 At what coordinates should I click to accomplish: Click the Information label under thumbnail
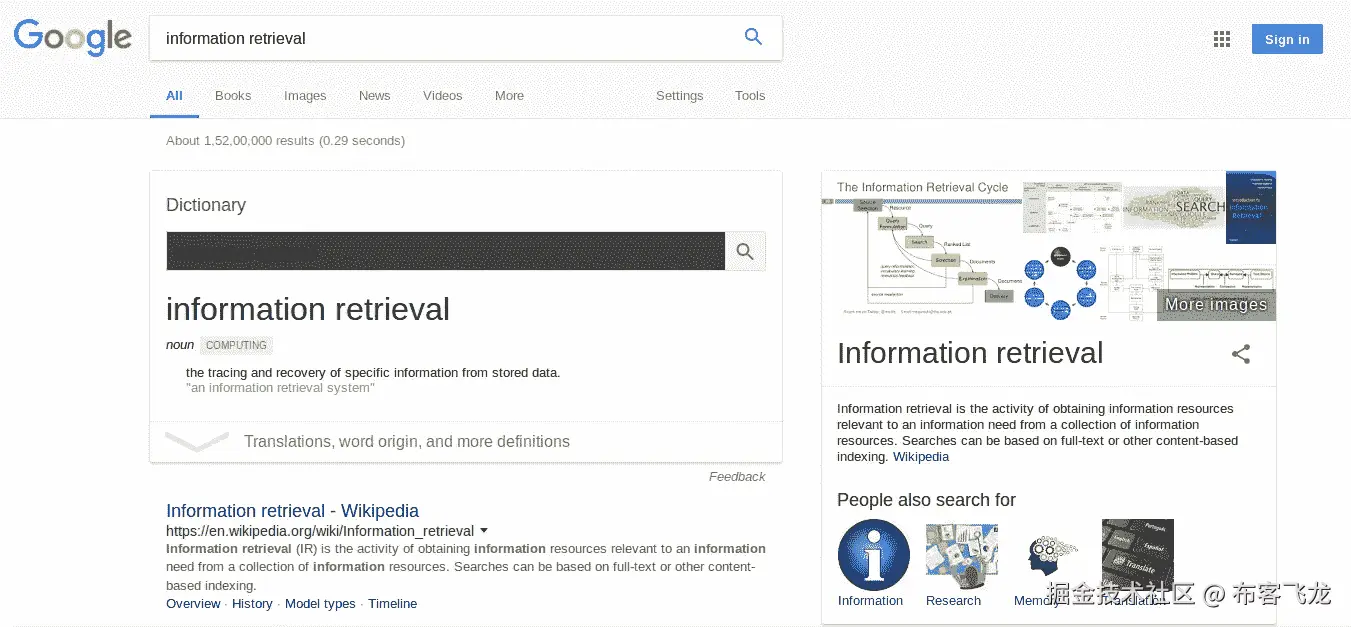870,601
